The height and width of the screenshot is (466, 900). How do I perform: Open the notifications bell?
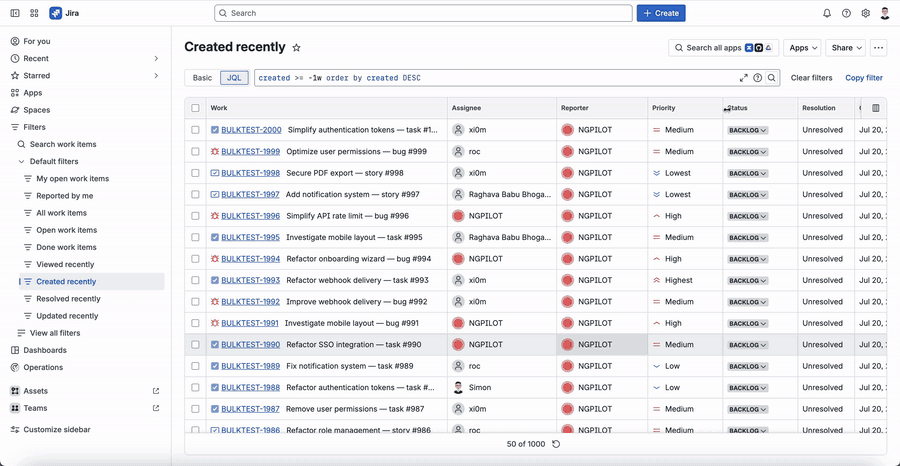(827, 13)
